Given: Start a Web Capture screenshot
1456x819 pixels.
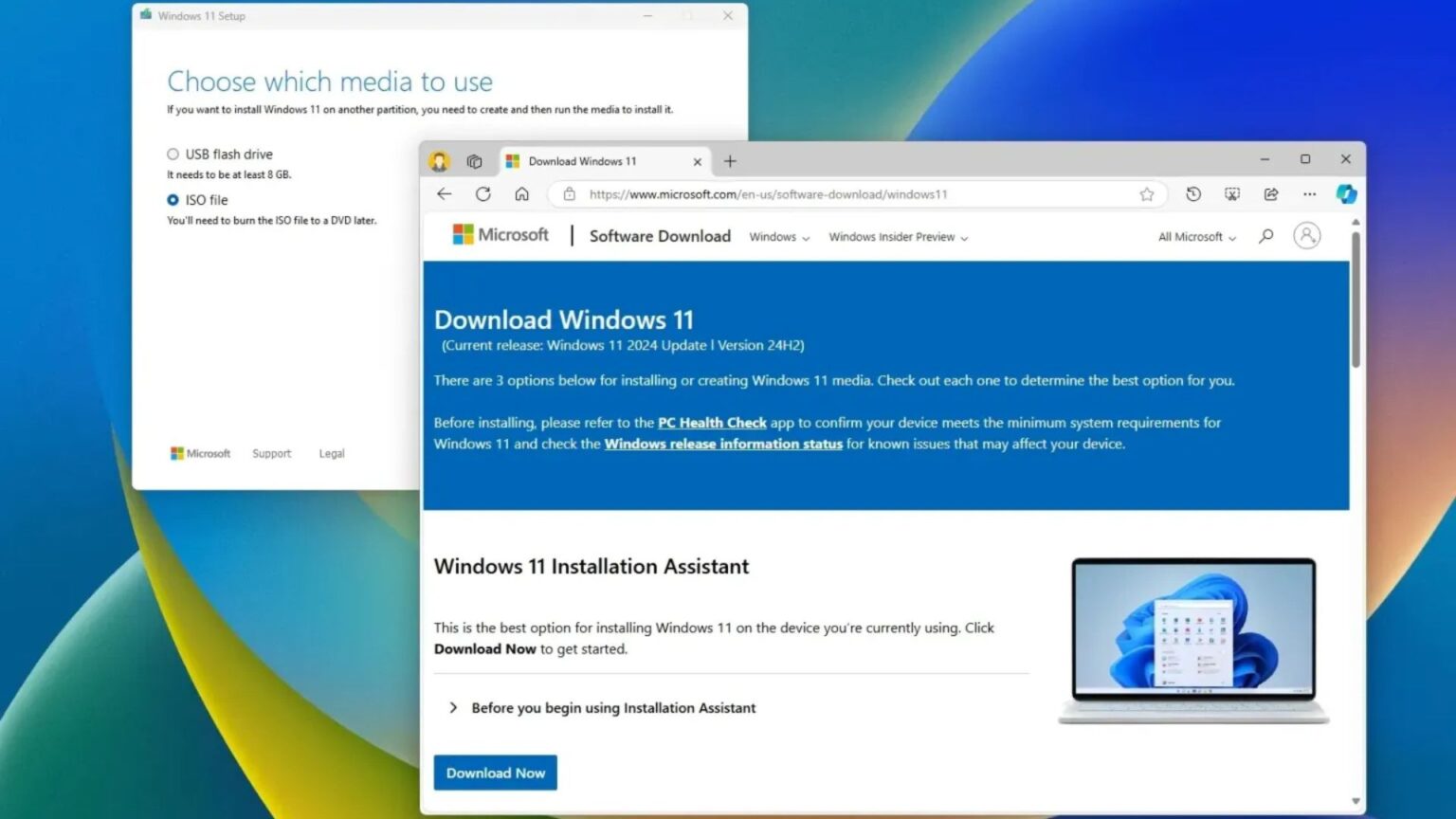Looking at the screenshot, I should pyautogui.click(x=1232, y=193).
